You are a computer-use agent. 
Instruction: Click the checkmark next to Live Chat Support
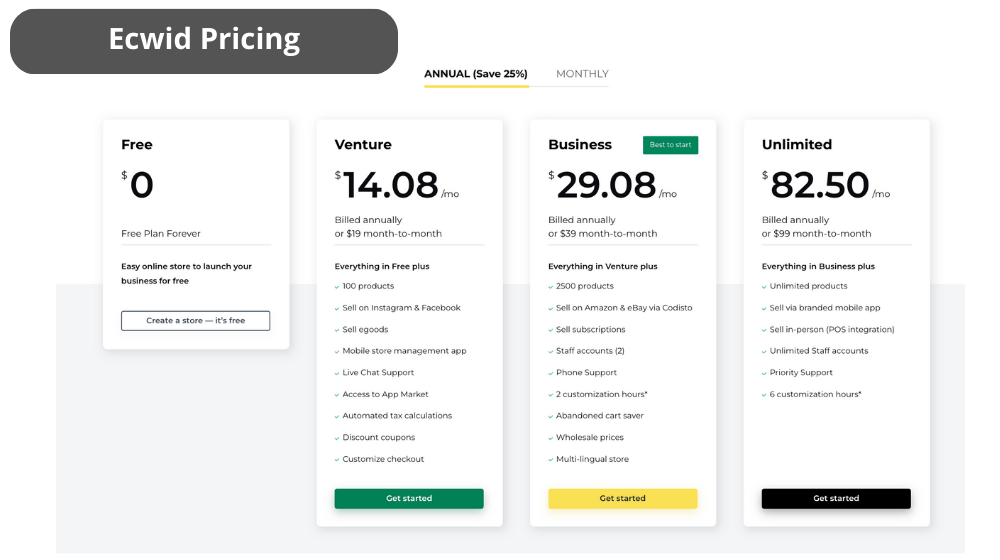[337, 373]
